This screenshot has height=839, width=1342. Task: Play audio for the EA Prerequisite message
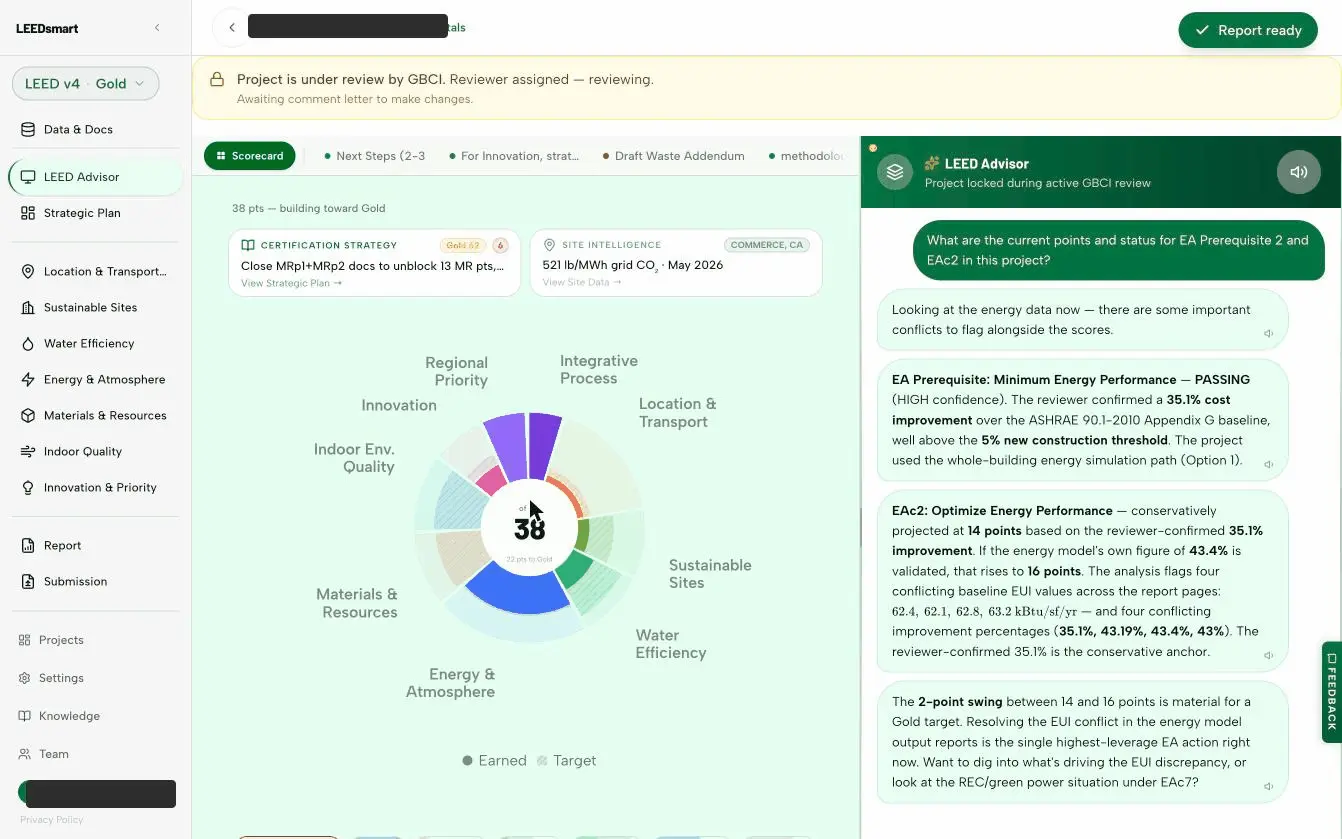click(1268, 464)
